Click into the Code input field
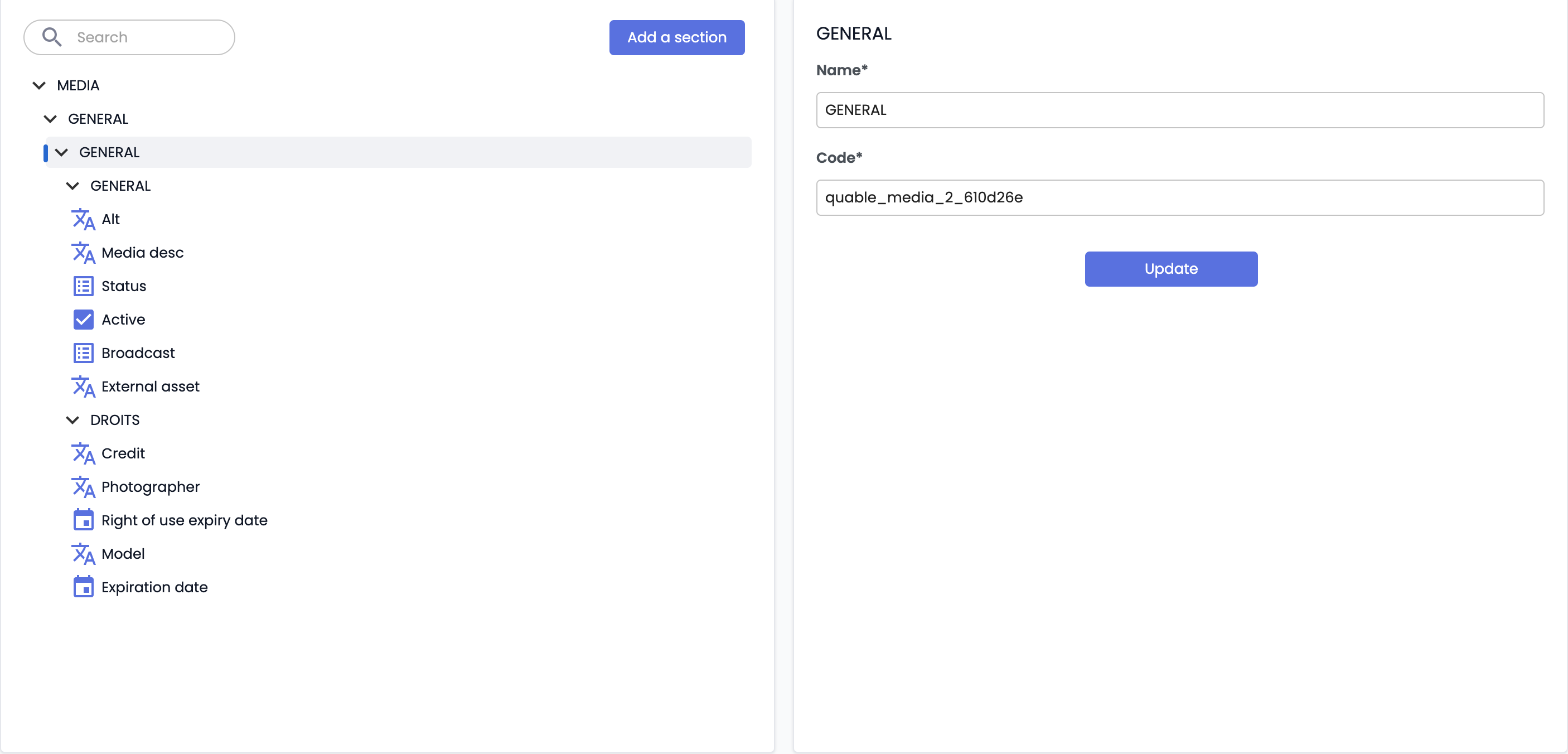 (1180, 198)
